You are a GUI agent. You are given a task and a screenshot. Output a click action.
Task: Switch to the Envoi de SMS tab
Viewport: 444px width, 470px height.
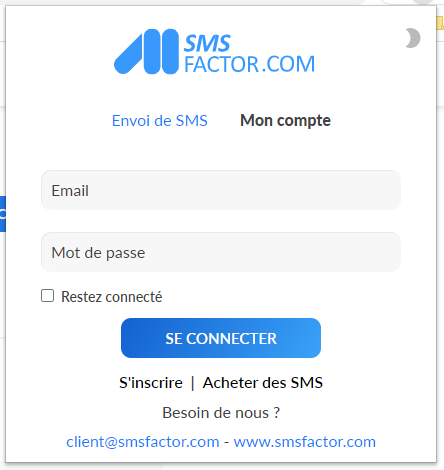pos(160,121)
